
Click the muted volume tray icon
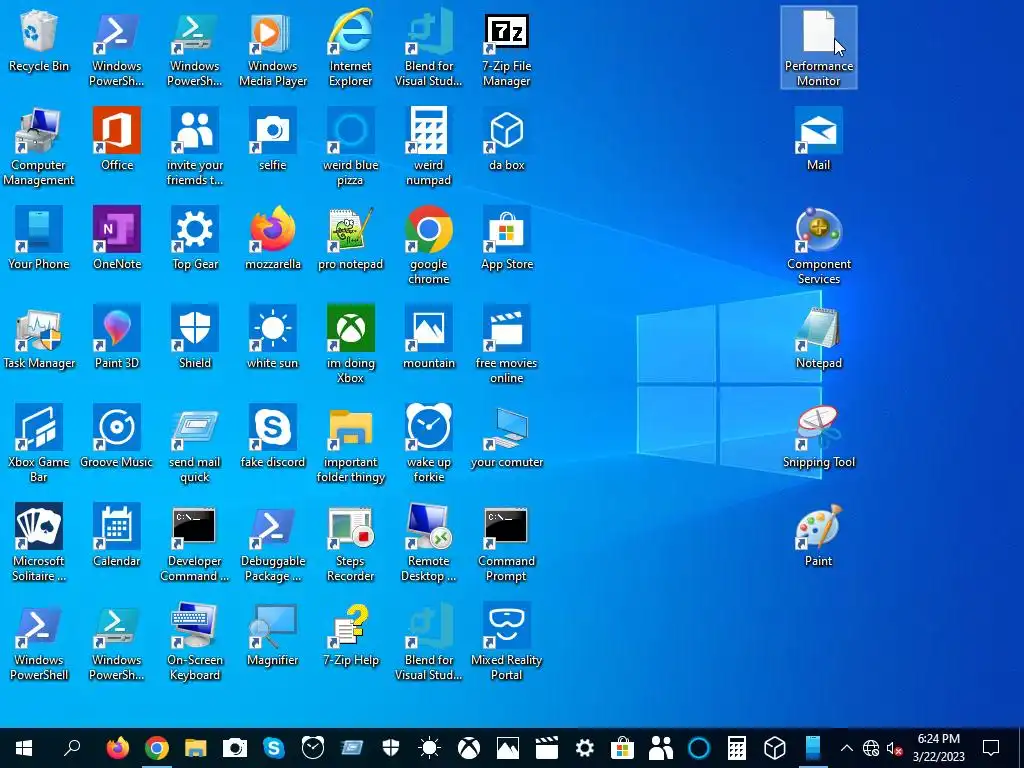[x=894, y=748]
